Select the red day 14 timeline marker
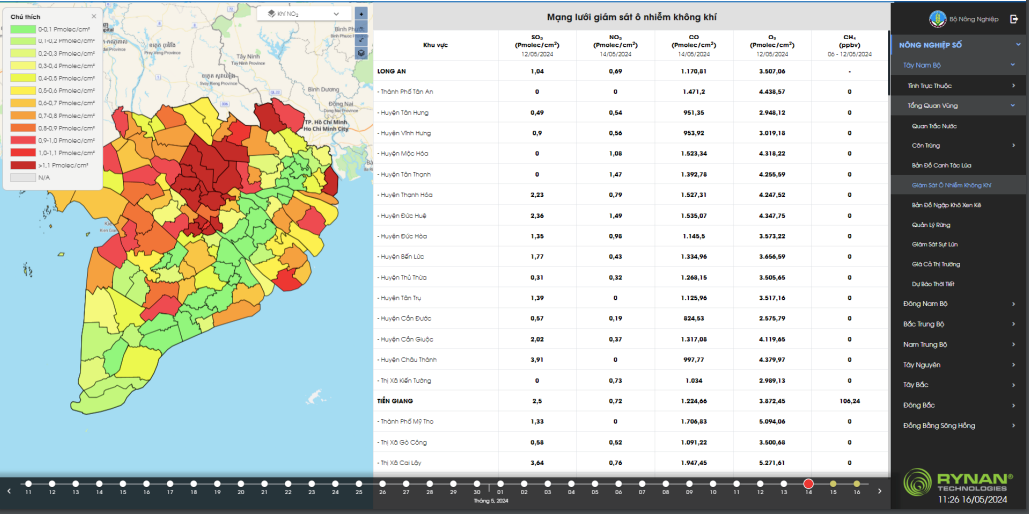Screen dimensions: 1029x514 tap(808, 484)
